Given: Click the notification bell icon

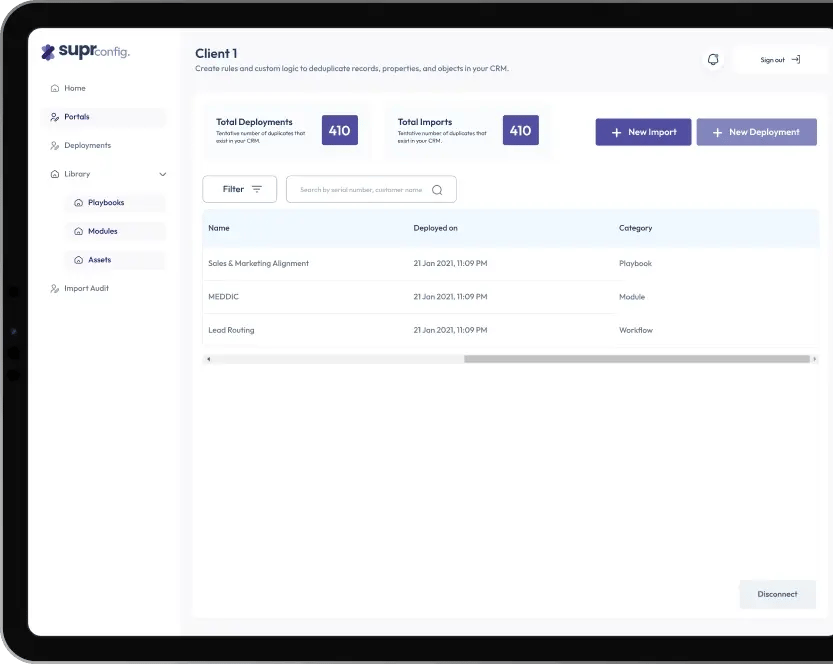Looking at the screenshot, I should 713,59.
